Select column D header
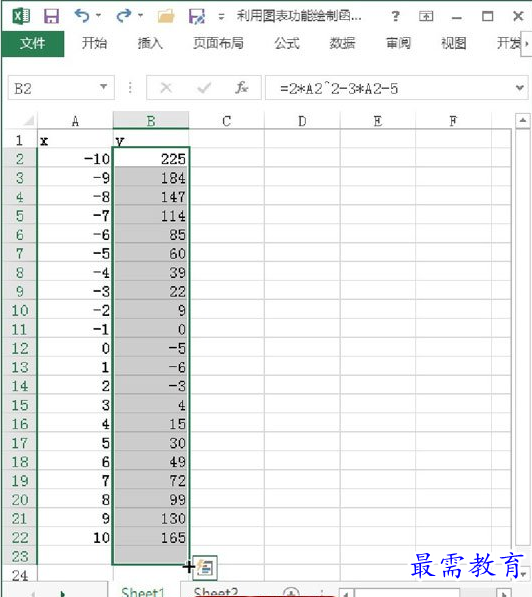 point(302,121)
